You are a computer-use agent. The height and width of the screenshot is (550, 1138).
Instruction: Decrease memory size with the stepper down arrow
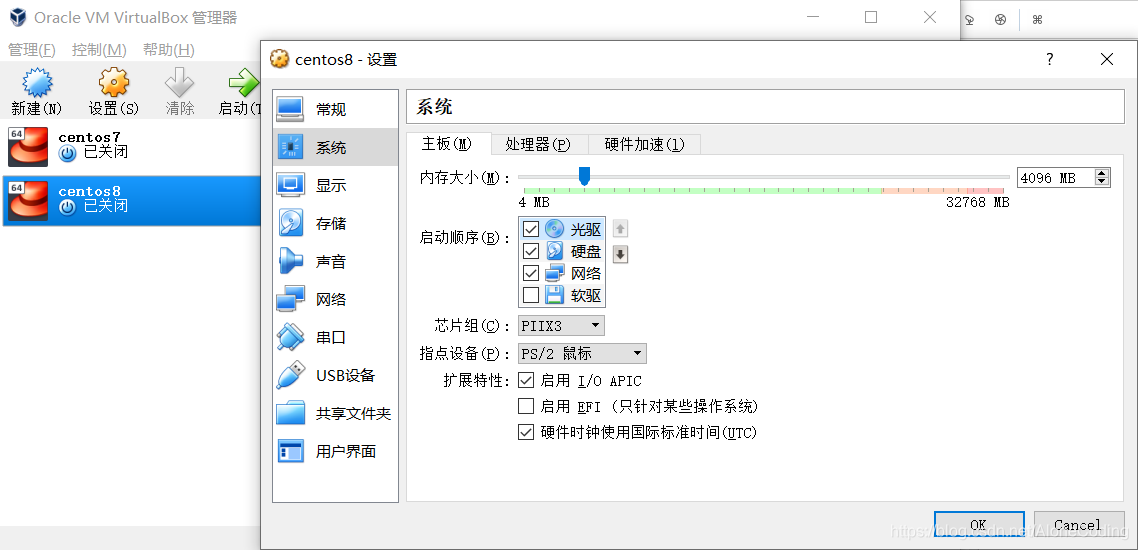1102,181
